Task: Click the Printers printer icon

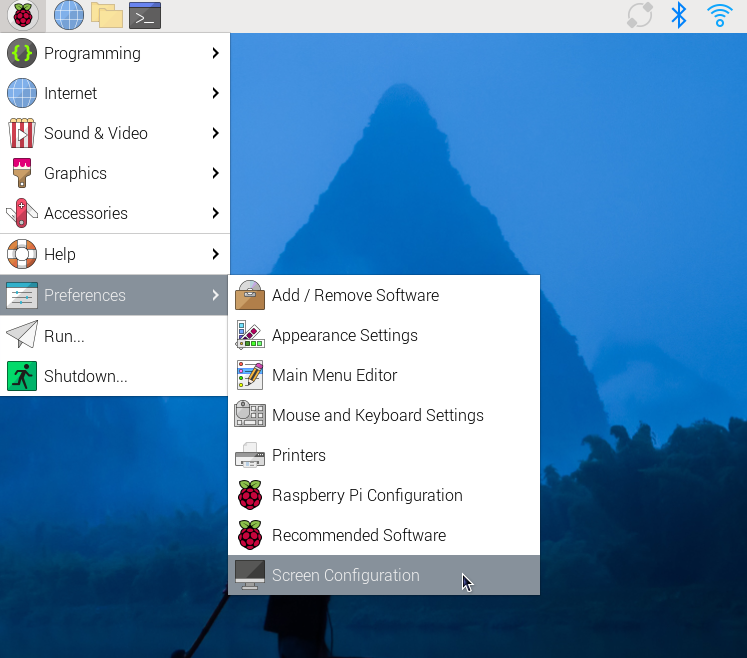Action: tap(250, 455)
